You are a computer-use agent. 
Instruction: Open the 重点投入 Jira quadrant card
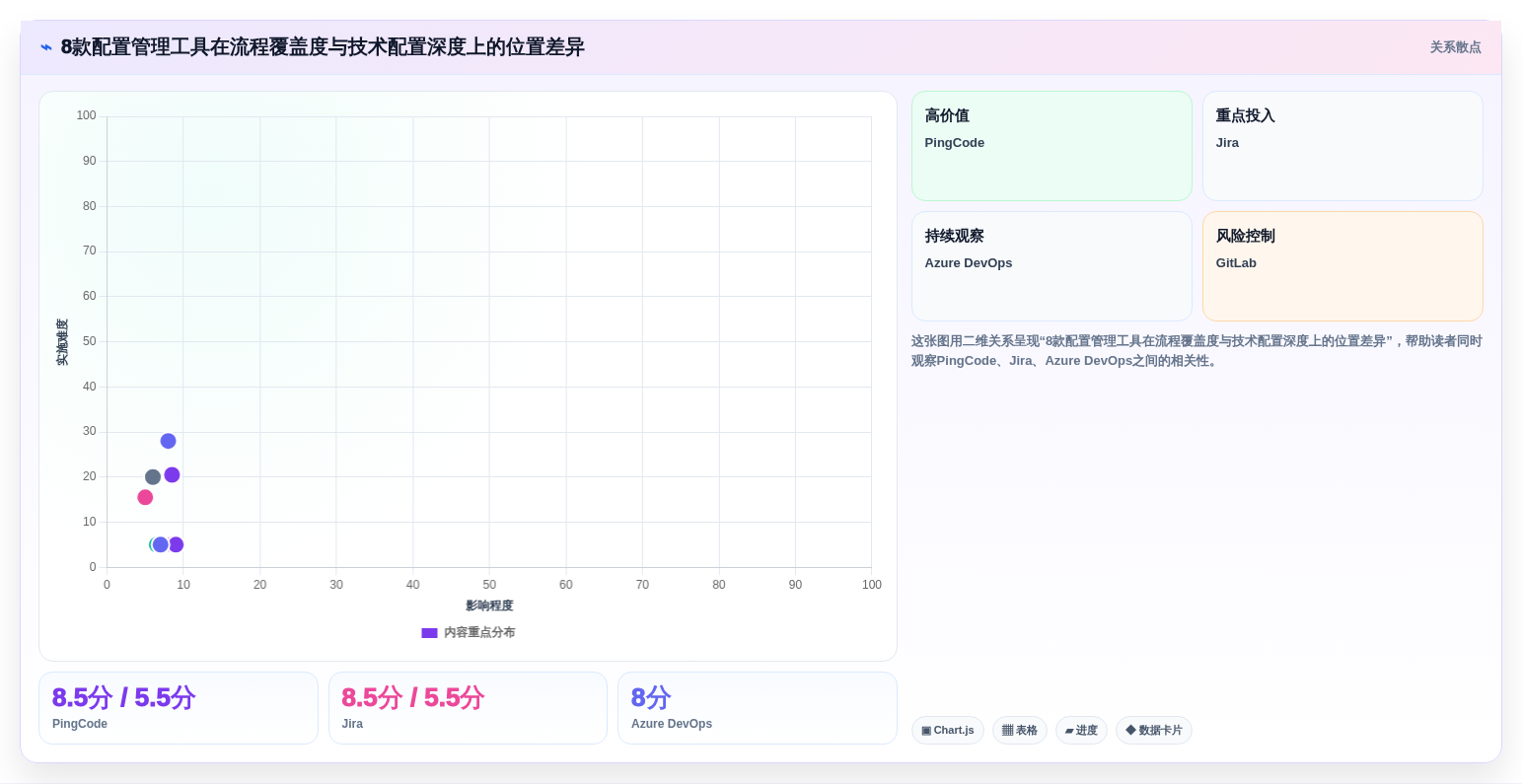[1342, 146]
